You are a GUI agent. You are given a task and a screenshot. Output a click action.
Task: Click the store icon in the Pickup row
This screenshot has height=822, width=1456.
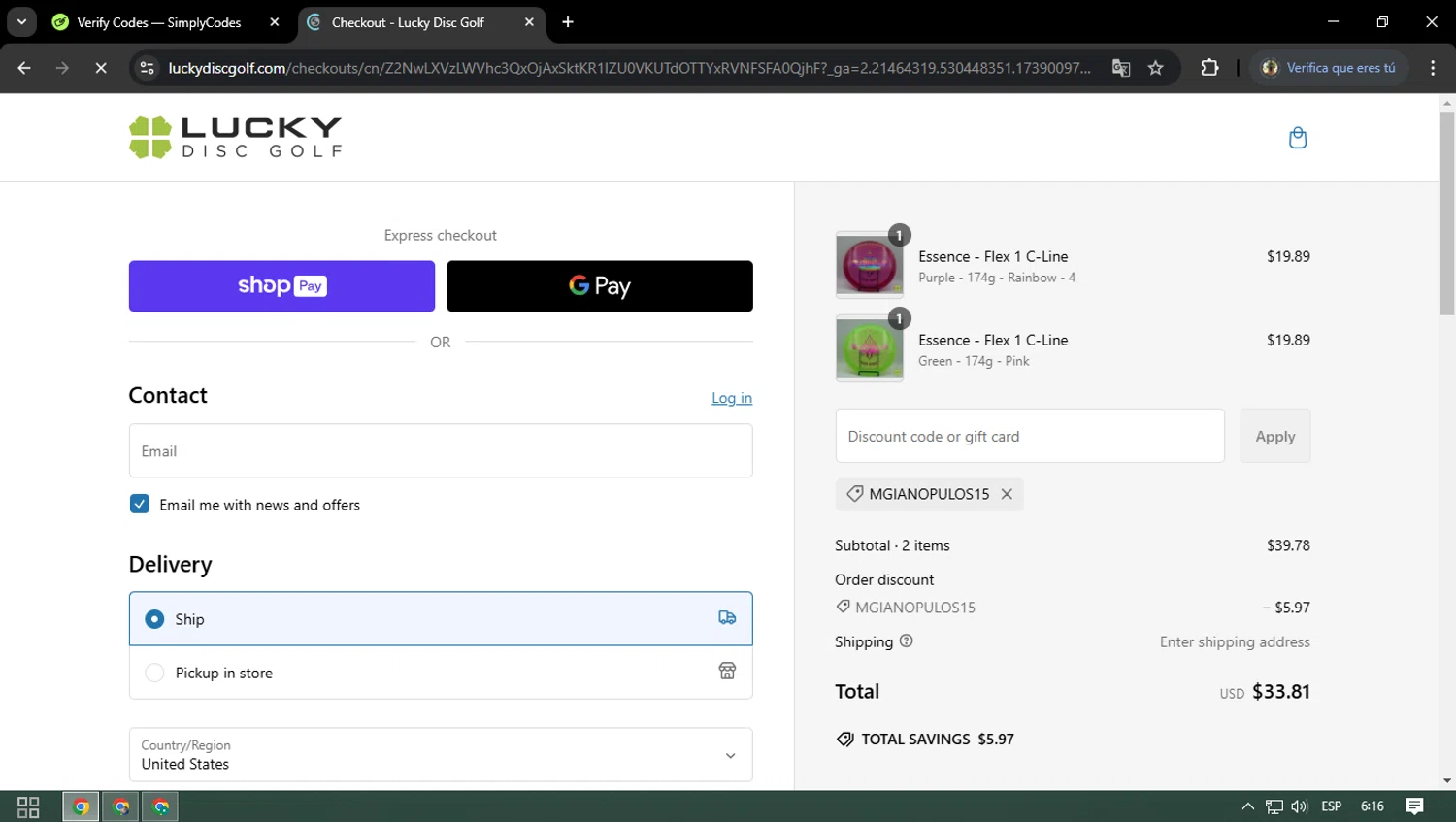(727, 671)
